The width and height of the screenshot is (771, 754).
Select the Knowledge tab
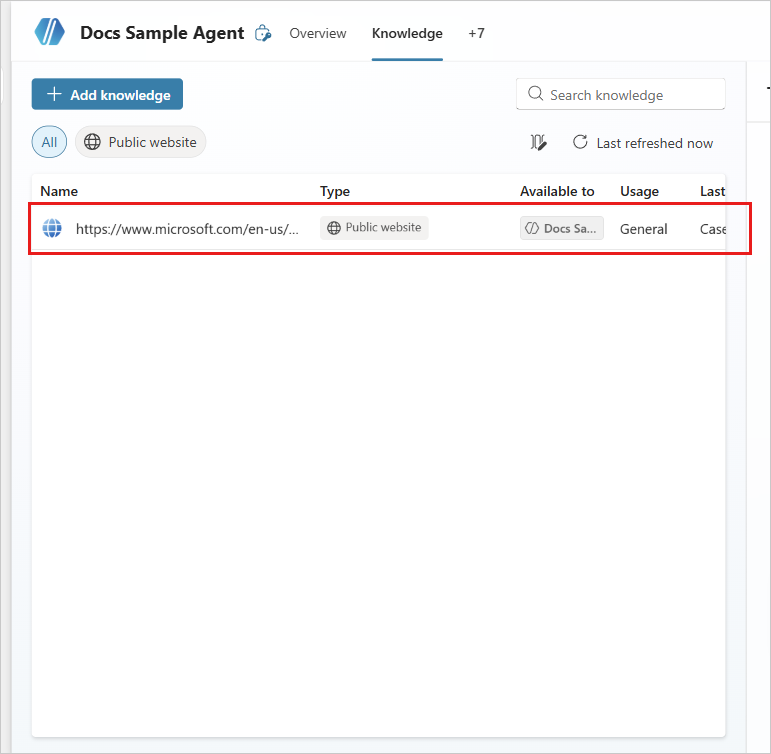click(x=407, y=33)
